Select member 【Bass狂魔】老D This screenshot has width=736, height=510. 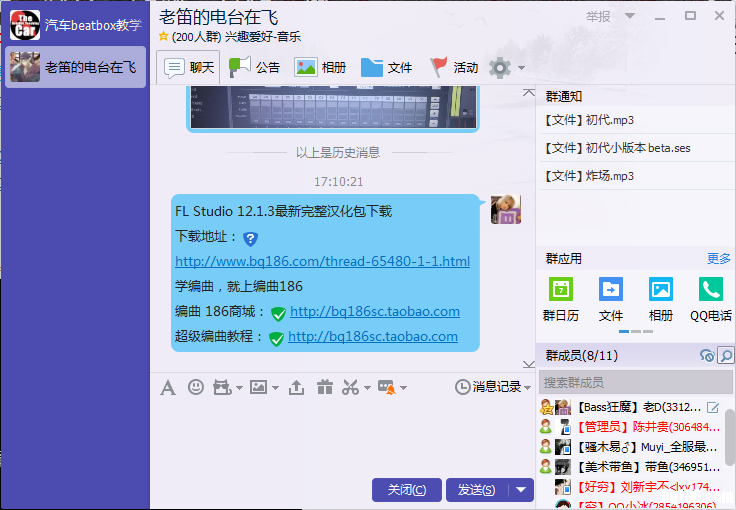(x=631, y=407)
